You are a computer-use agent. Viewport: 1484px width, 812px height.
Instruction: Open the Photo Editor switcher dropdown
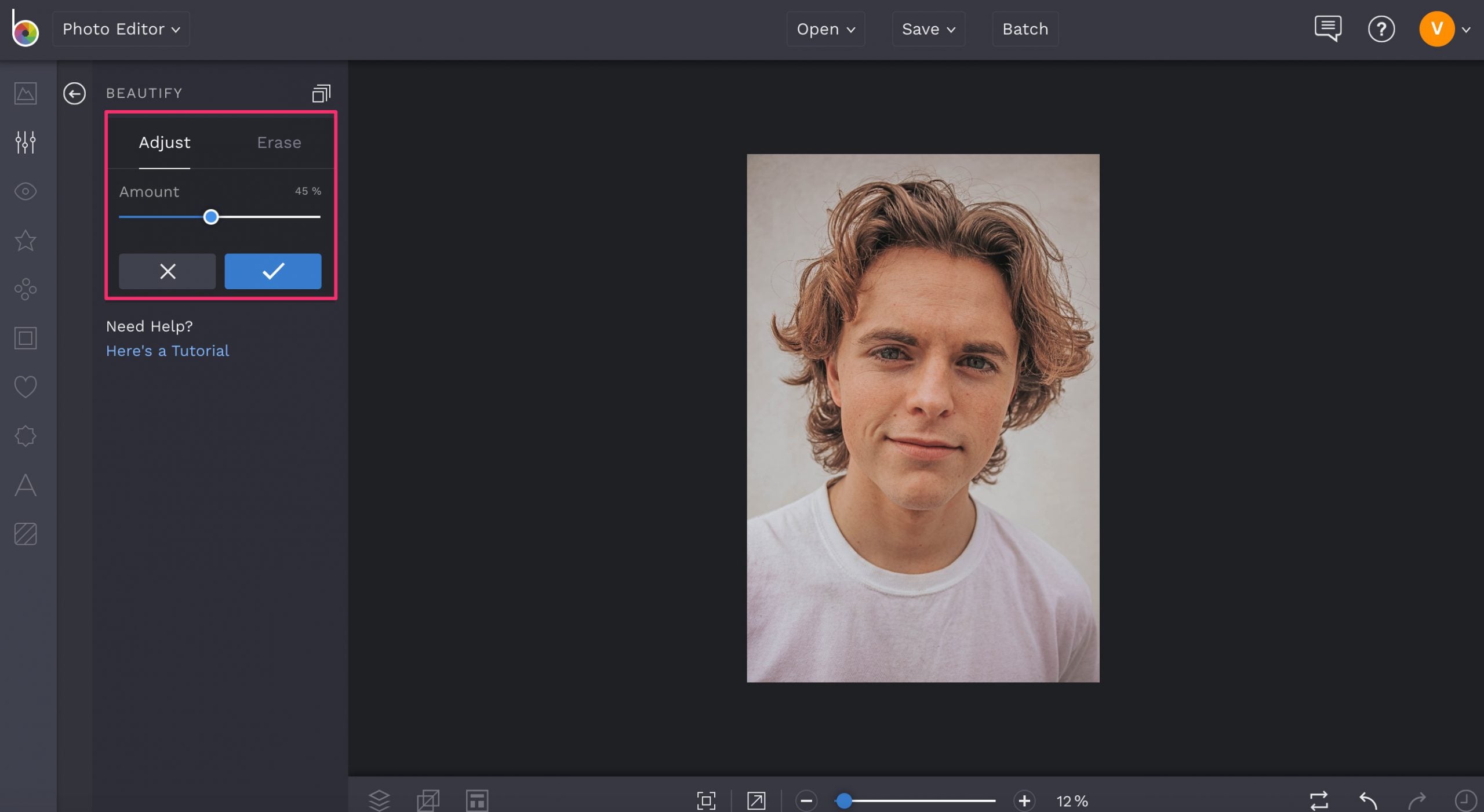click(121, 28)
